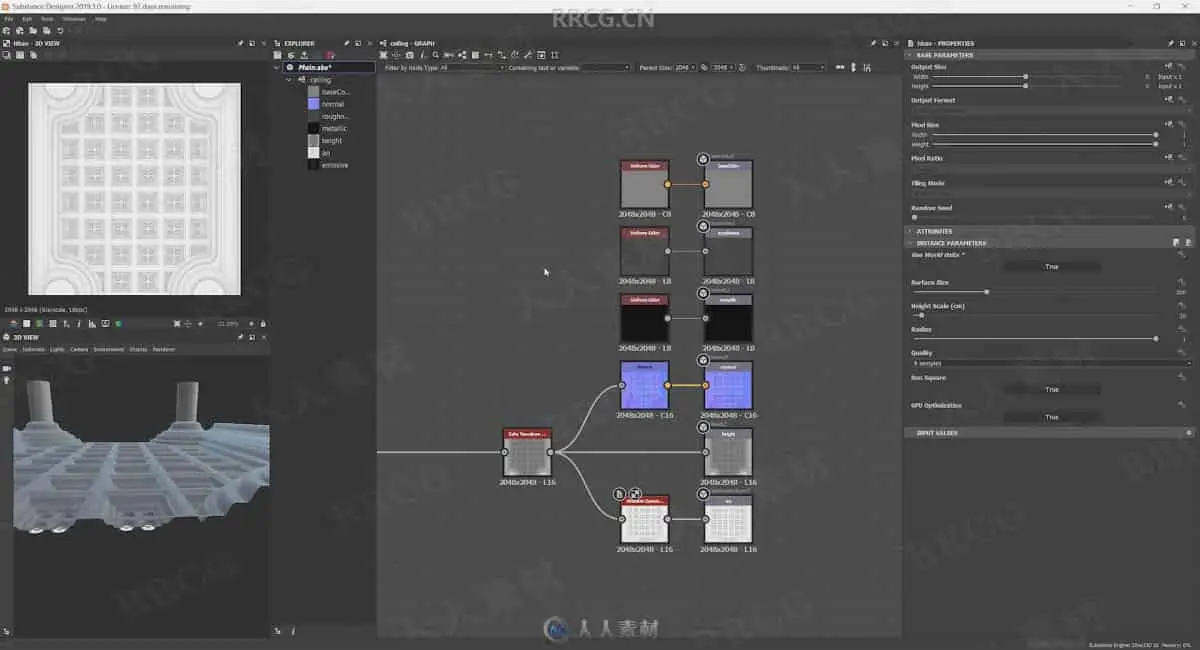Select the top Uniform Color node
The width and height of the screenshot is (1200, 650).
point(644,184)
